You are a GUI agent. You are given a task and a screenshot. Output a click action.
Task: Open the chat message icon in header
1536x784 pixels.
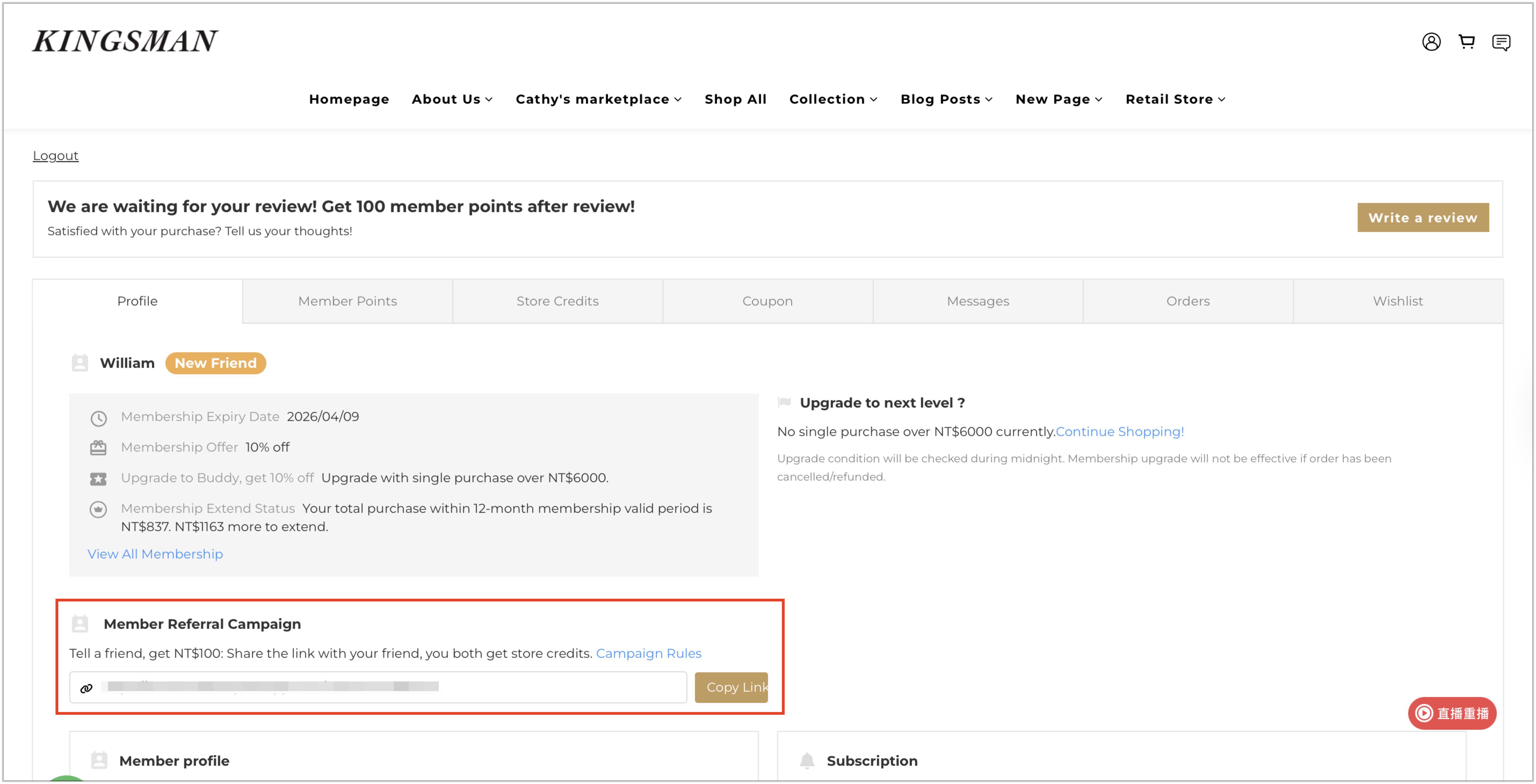[1501, 42]
